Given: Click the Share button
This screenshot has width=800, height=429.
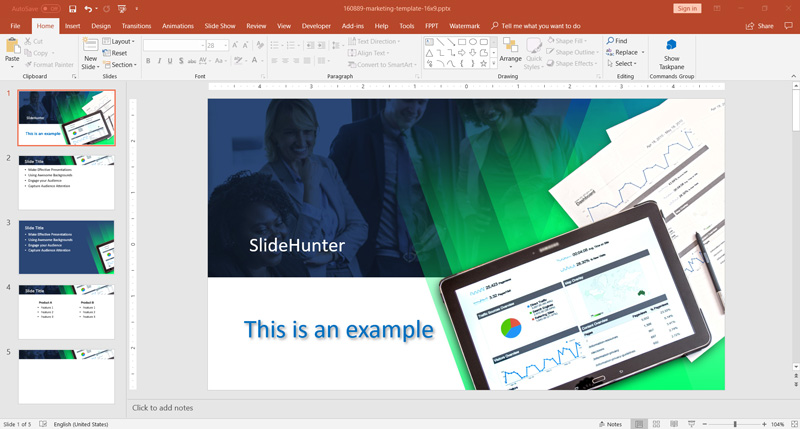Looking at the screenshot, I should point(760,26).
